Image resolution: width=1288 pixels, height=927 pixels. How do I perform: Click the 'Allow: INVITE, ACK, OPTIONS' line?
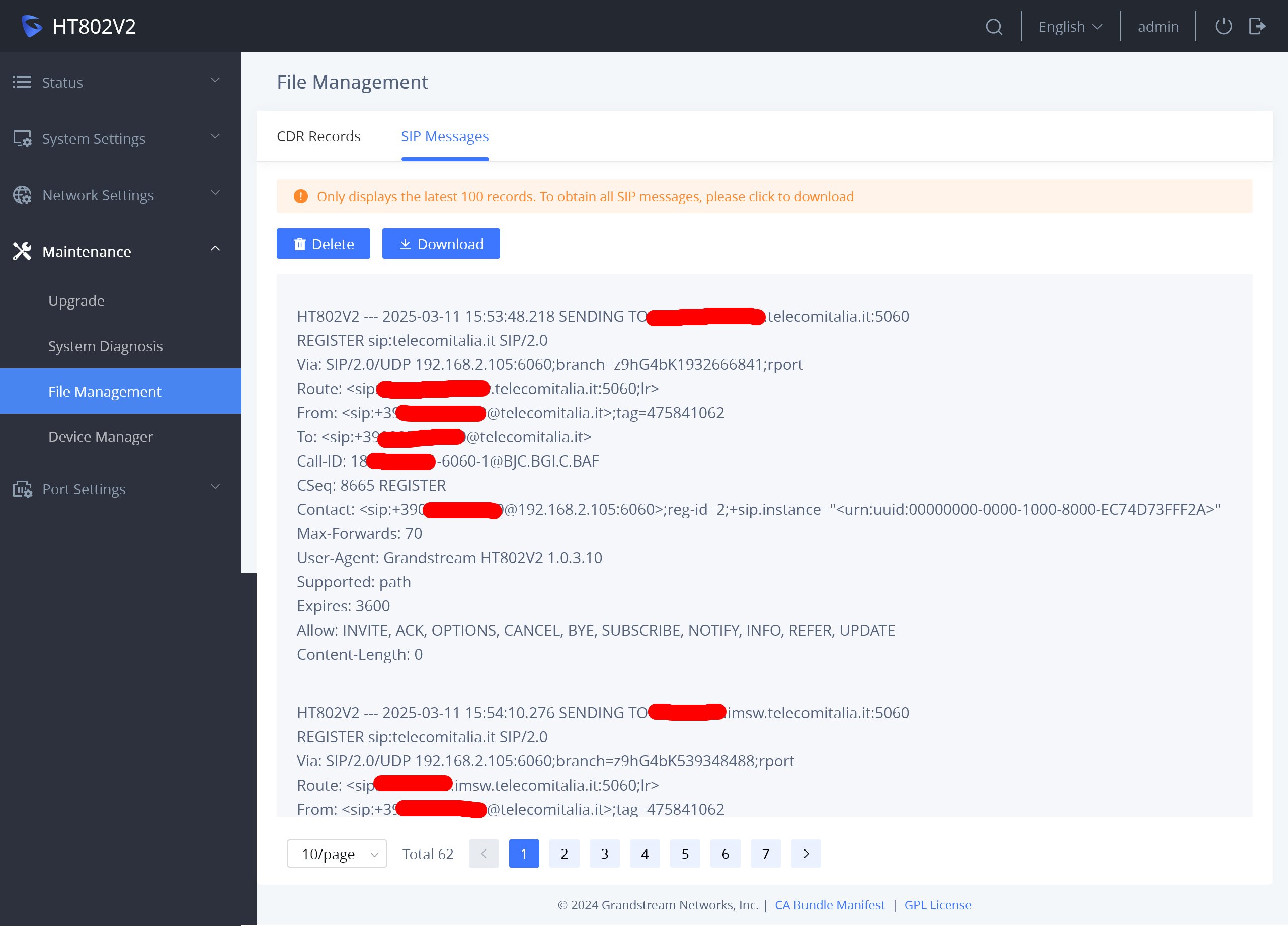pos(596,630)
